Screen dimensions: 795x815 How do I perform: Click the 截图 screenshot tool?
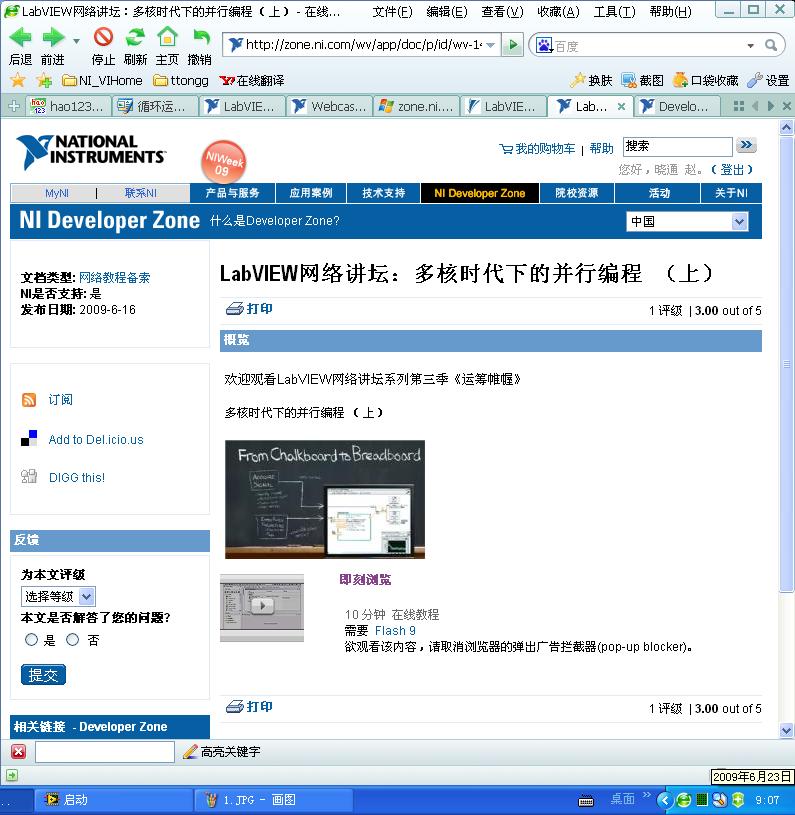click(643, 80)
